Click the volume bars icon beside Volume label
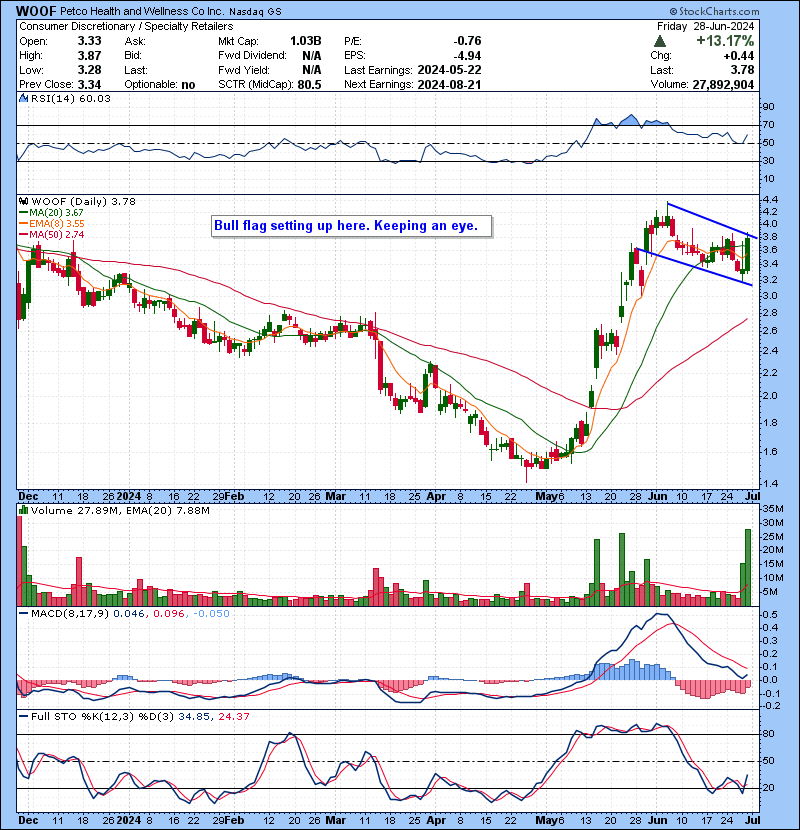The height and width of the screenshot is (830, 800). point(23,510)
